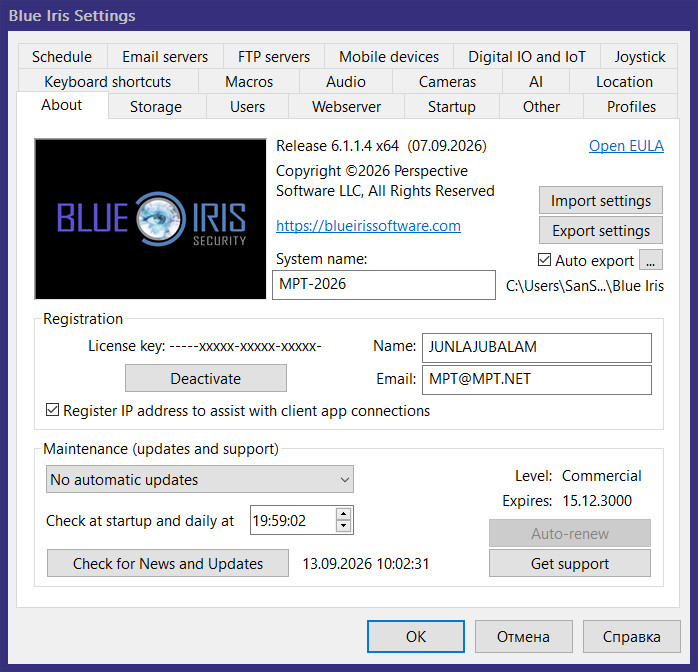Click last check timestamp 13.09.2026 10:02:31
Screen dimensions: 698x672
pyautogui.click(x=366, y=563)
